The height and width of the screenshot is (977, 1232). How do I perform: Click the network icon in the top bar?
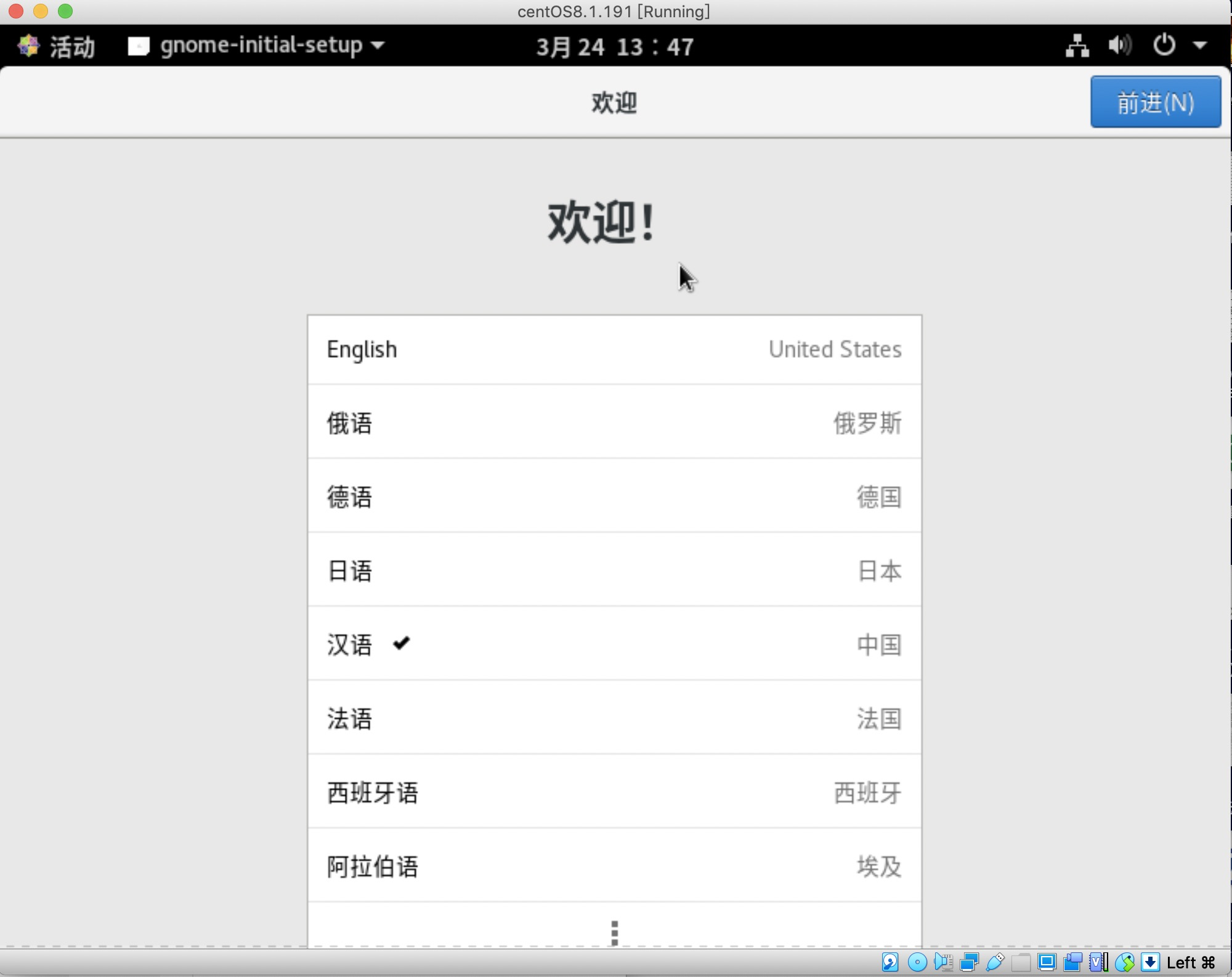pos(1077,46)
